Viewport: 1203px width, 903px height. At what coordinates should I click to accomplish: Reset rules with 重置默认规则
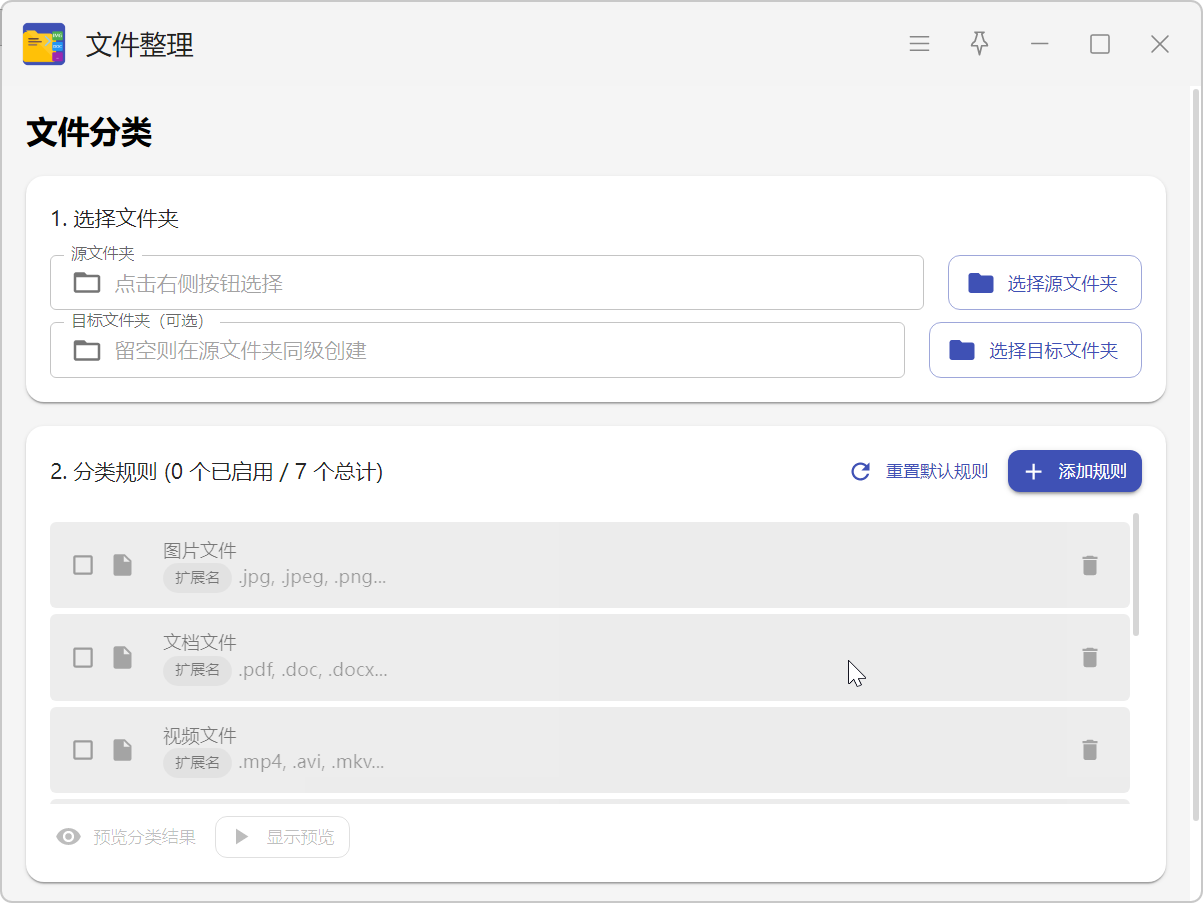tap(919, 471)
